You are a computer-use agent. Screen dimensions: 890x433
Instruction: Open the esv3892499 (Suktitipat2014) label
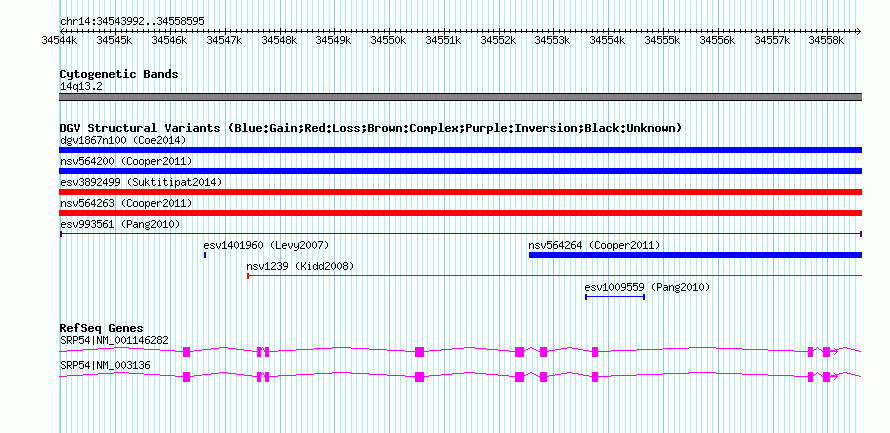(141, 182)
